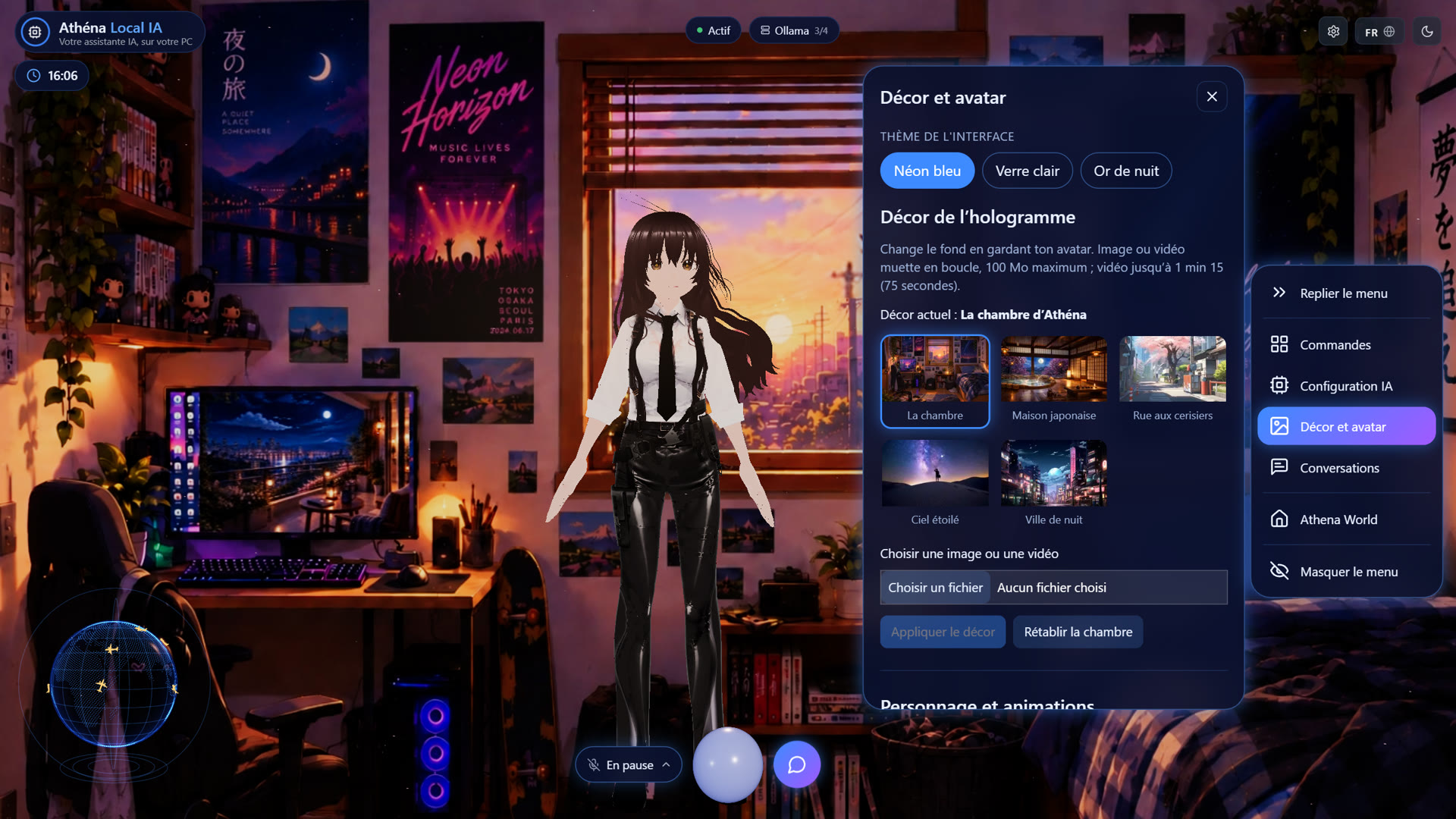Open the Athena World menu entry

click(1346, 519)
